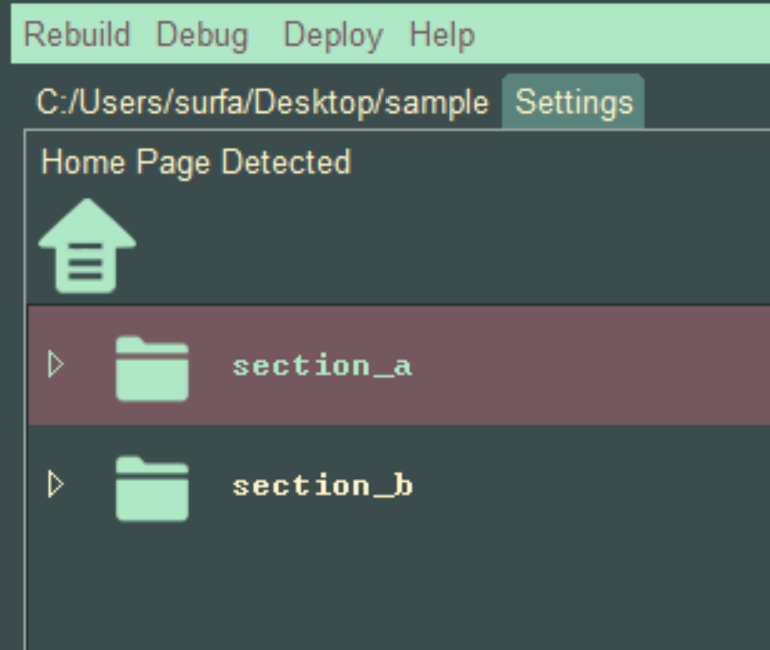Screen dimensions: 770x650
Task: Click blank menu bar area right of Help
Action: (x=620, y=35)
